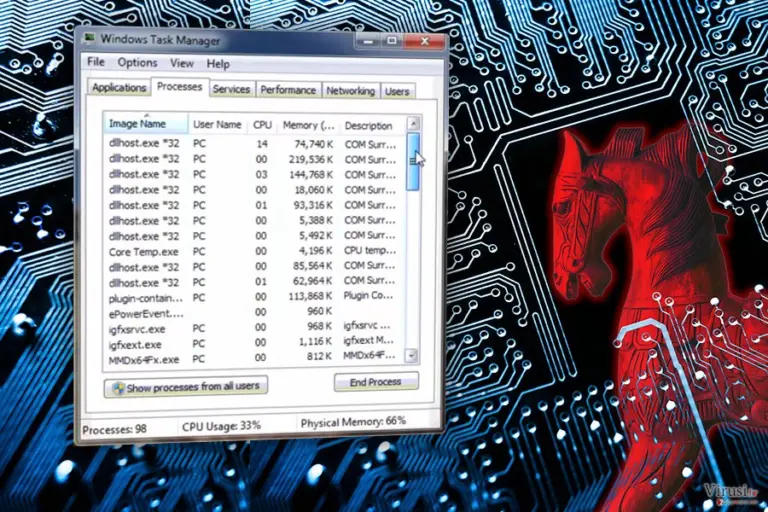Select dllhost.exe row using 5,492 K
The height and width of the screenshot is (512, 768).
(x=253, y=236)
